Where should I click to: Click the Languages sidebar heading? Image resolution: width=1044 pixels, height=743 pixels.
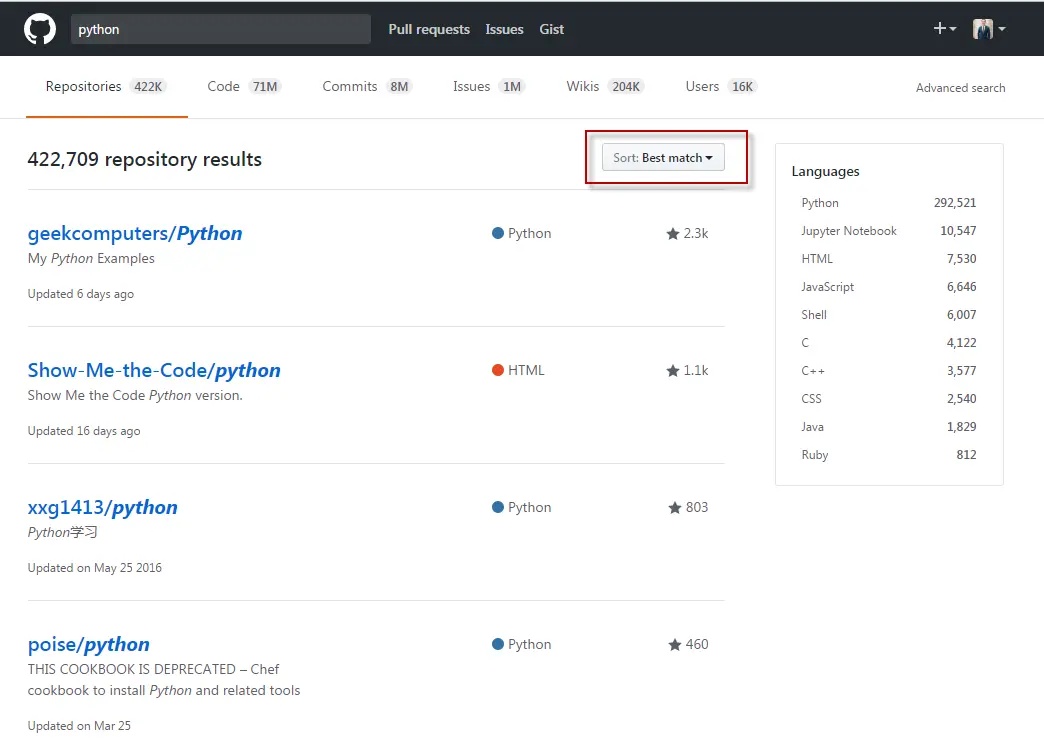[x=826, y=172]
